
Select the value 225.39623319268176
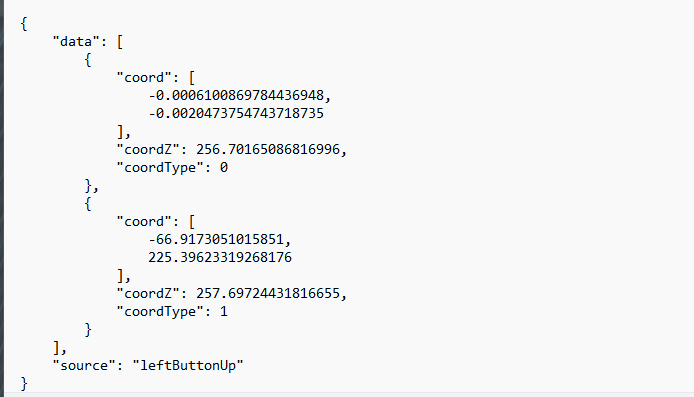coord(220,258)
